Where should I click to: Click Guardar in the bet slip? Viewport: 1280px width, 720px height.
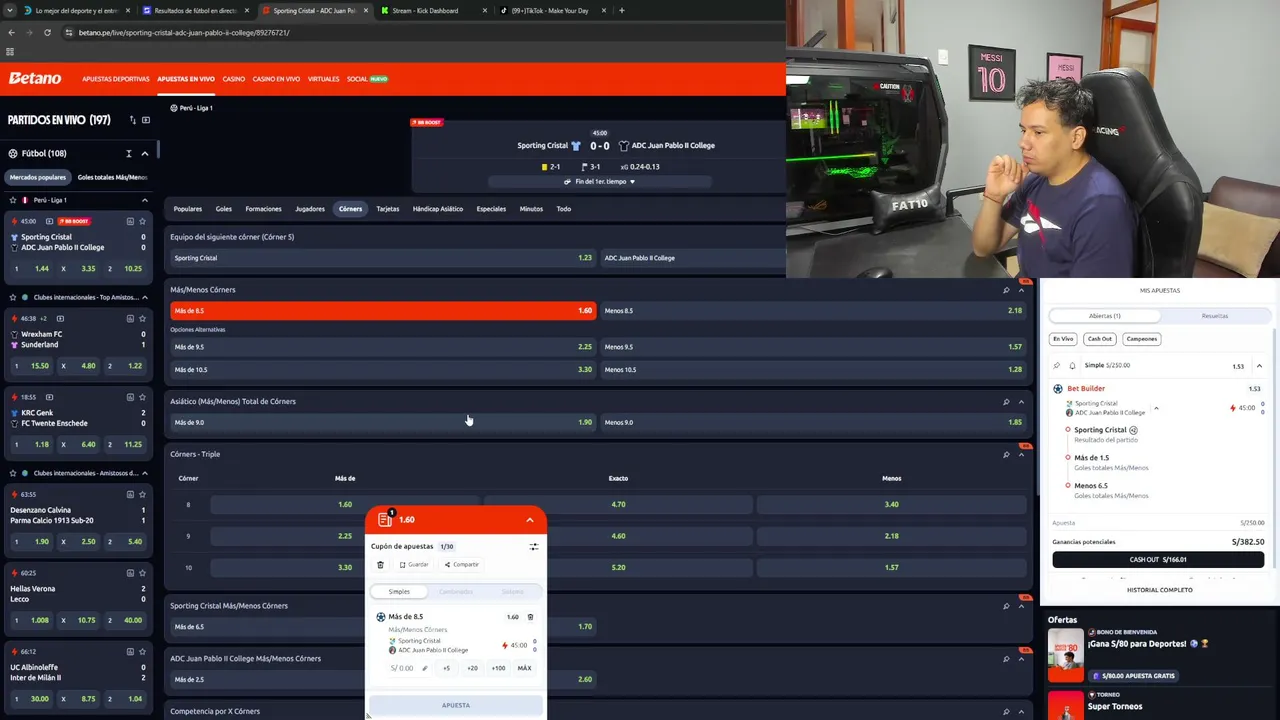(414, 565)
